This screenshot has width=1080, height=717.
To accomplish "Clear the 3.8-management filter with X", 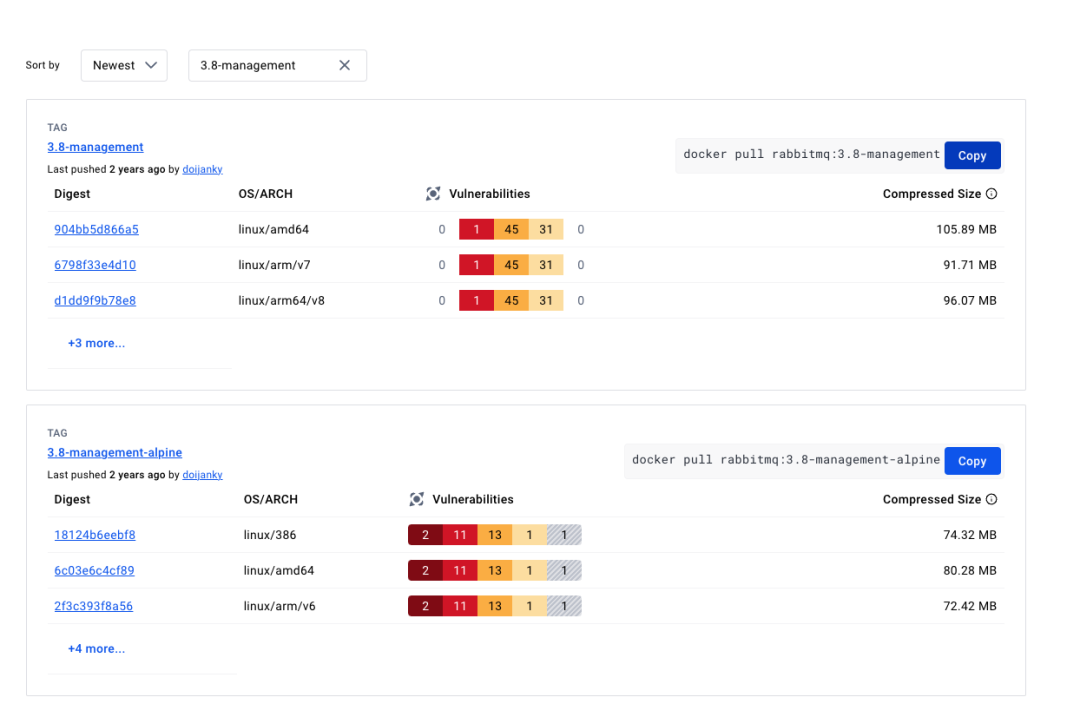I will (x=344, y=65).
